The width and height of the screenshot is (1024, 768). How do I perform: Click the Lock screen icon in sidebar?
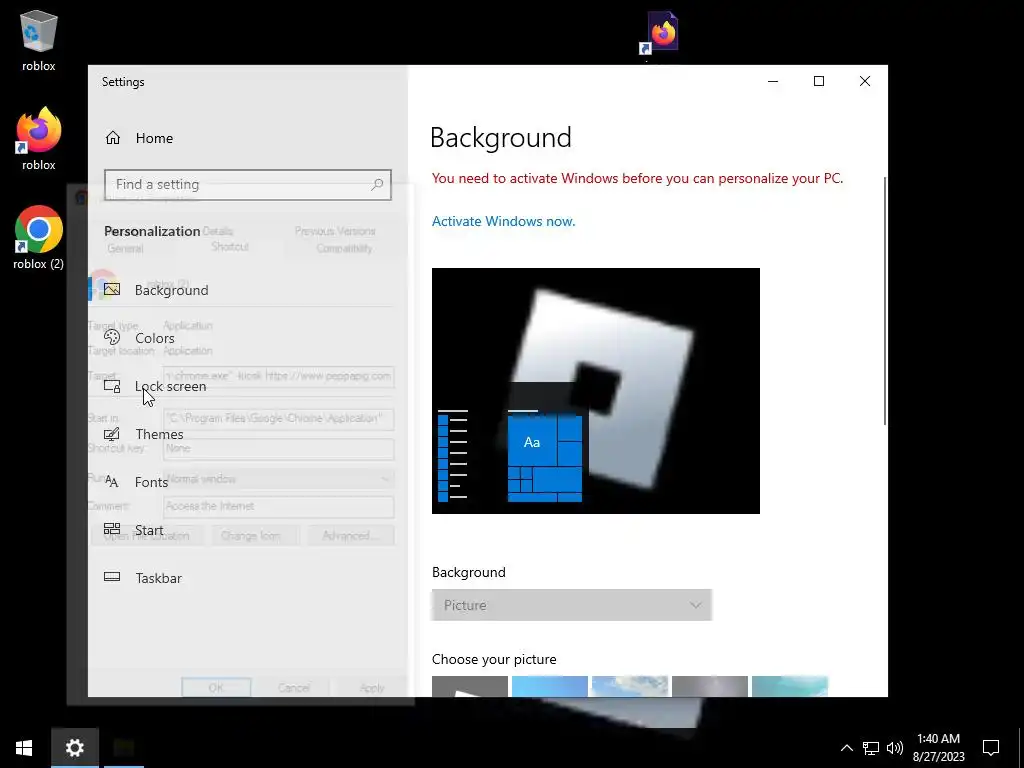coord(112,385)
